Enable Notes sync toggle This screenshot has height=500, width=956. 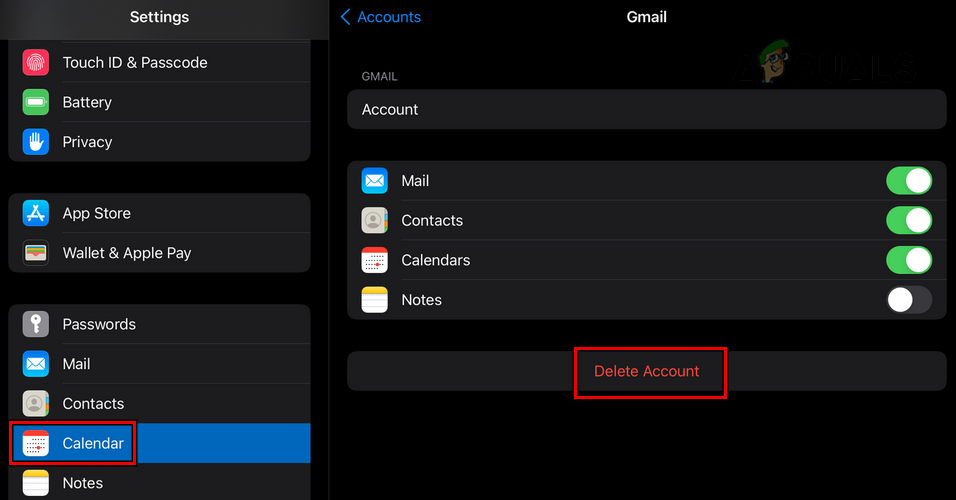pyautogui.click(x=908, y=299)
